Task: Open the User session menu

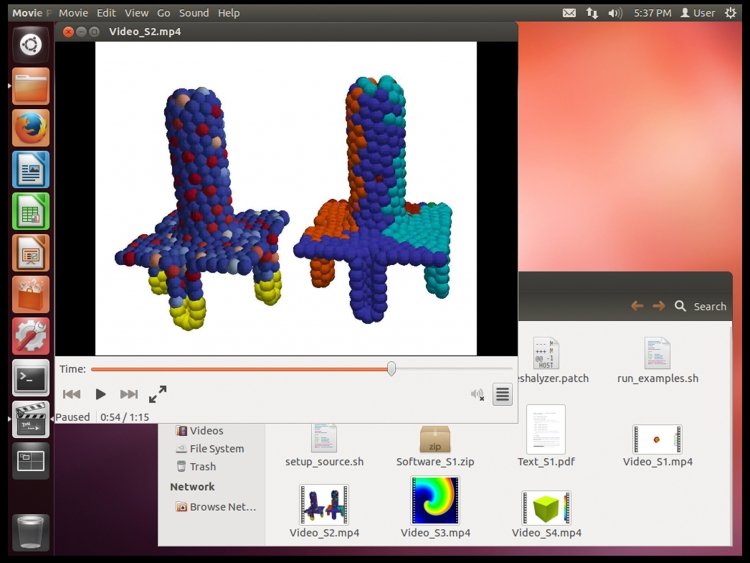Action: [x=697, y=13]
